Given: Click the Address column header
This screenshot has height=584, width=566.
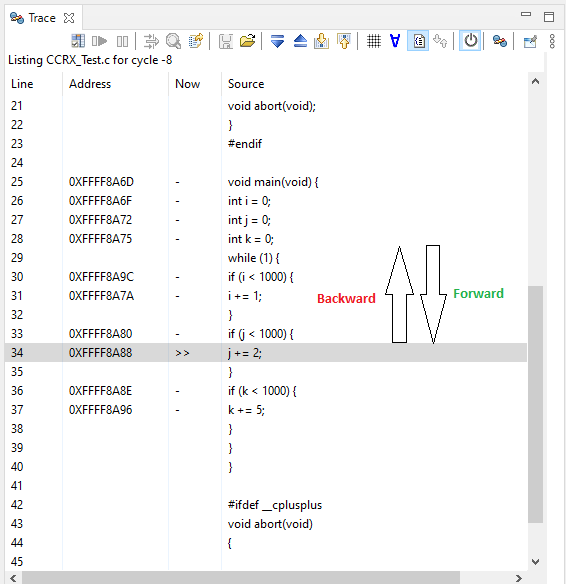Looking at the screenshot, I should [x=90, y=84].
